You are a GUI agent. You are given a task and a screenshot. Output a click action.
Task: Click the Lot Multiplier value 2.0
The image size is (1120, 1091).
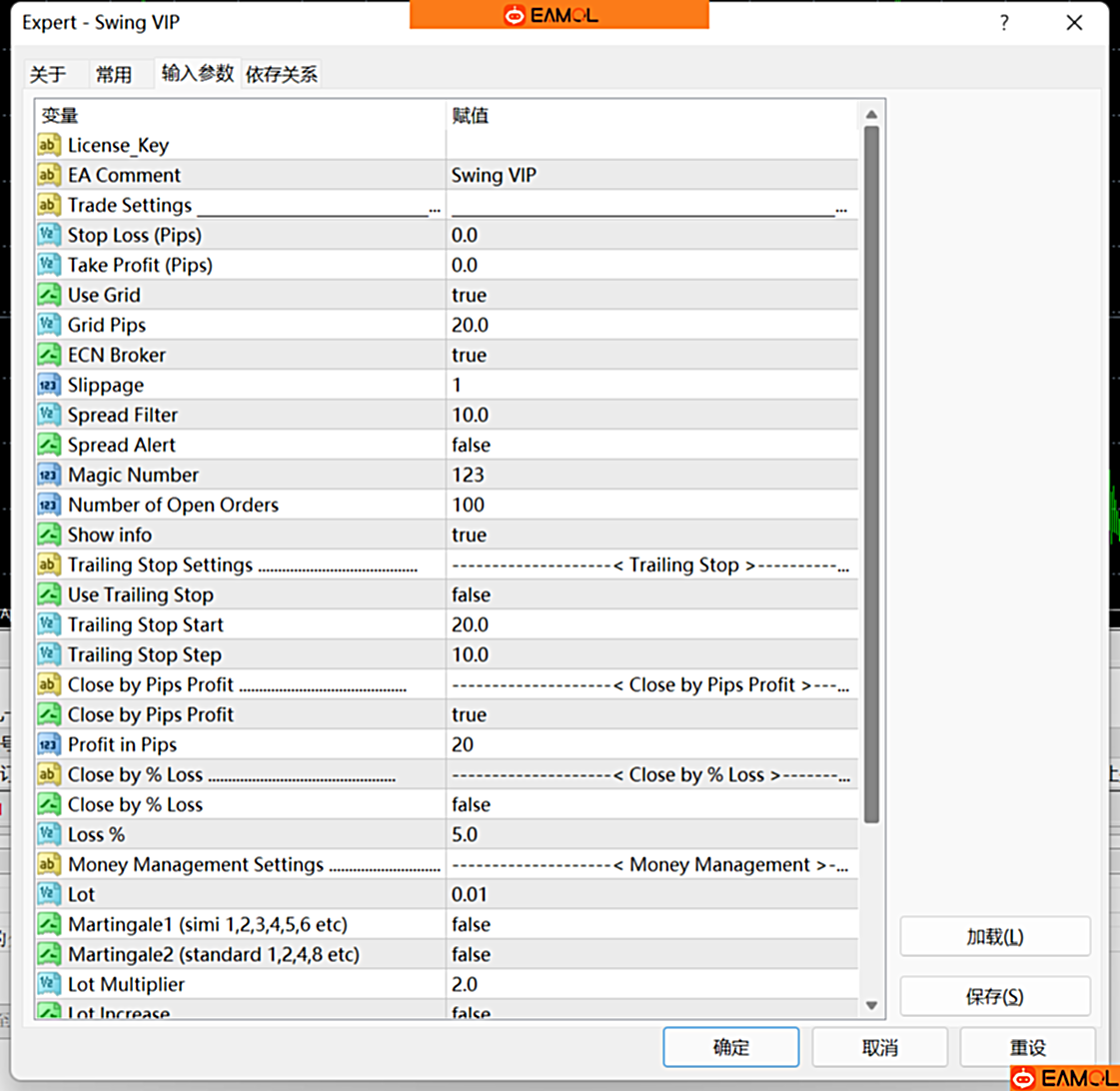coord(465,984)
